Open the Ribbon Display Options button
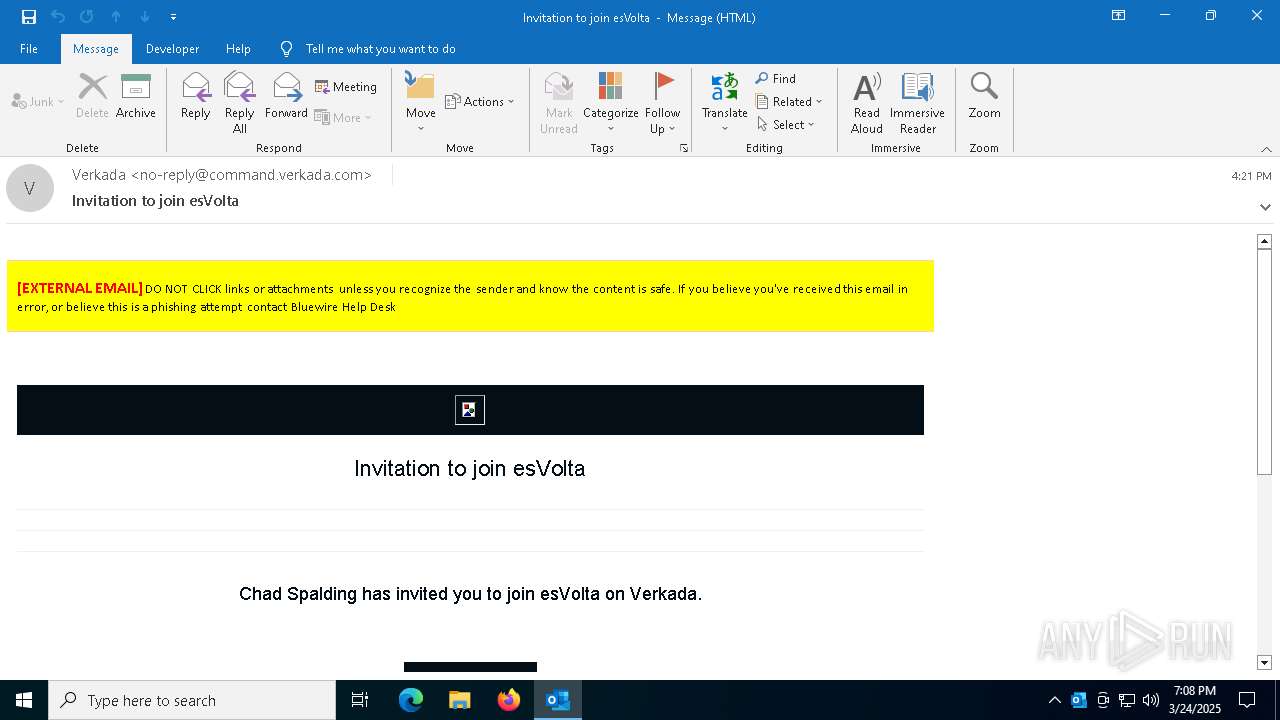Screen dimensions: 1280x720 pos(1119,16)
